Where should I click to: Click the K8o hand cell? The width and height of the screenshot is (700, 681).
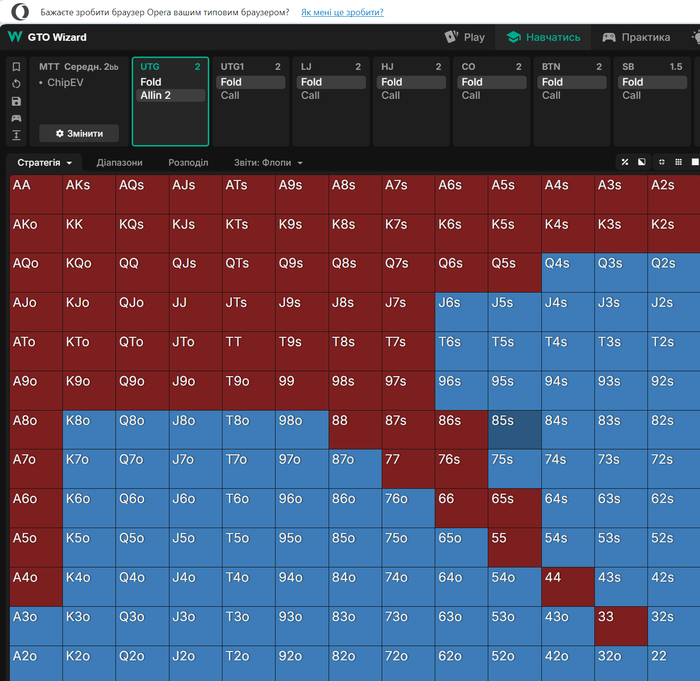pos(89,430)
